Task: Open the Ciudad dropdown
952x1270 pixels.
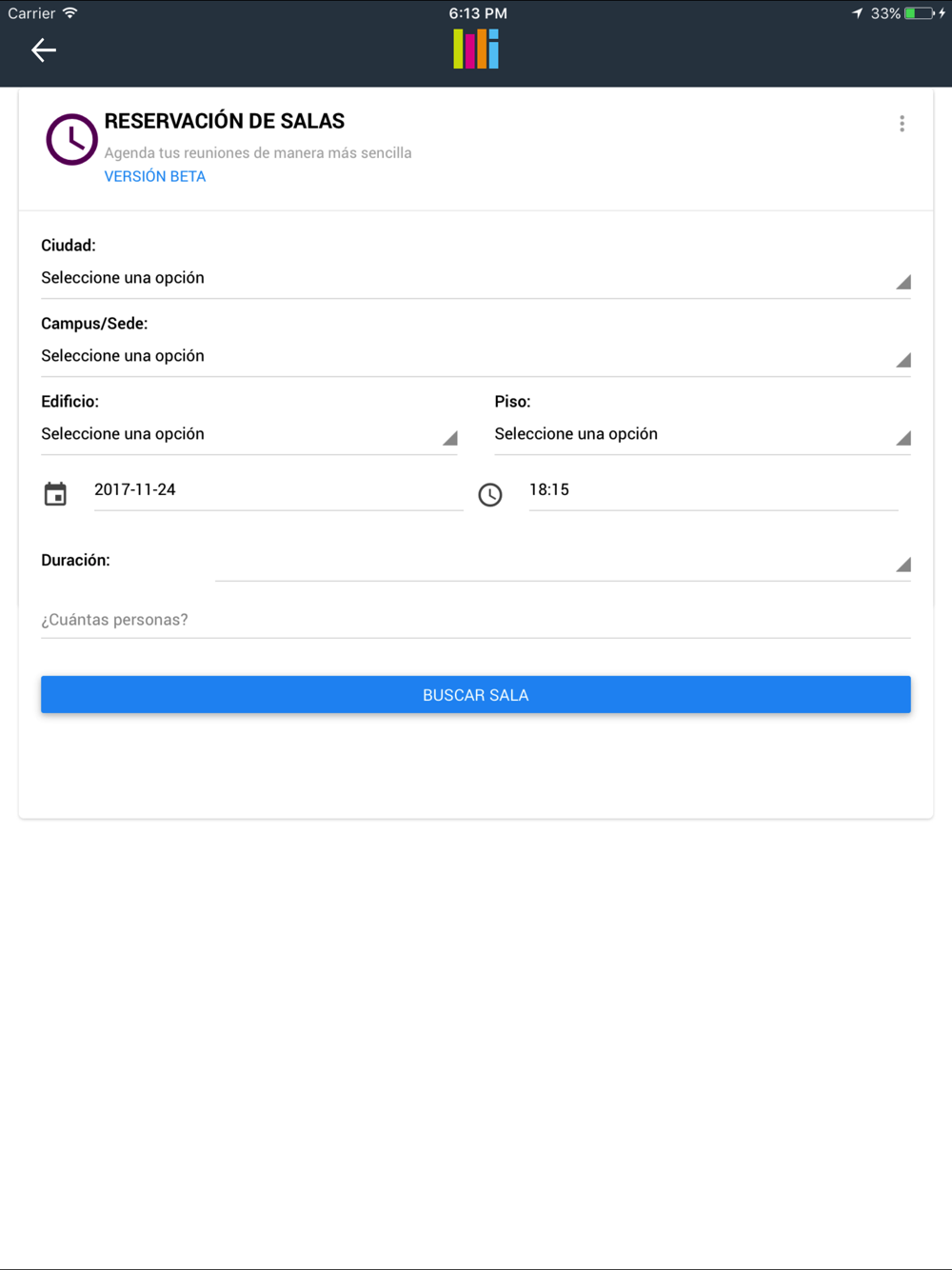Action: [475, 278]
